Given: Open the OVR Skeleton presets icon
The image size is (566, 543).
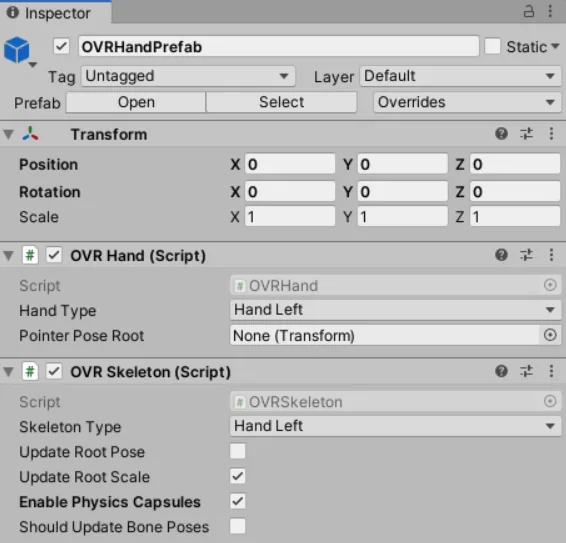Looking at the screenshot, I should pos(526,371).
